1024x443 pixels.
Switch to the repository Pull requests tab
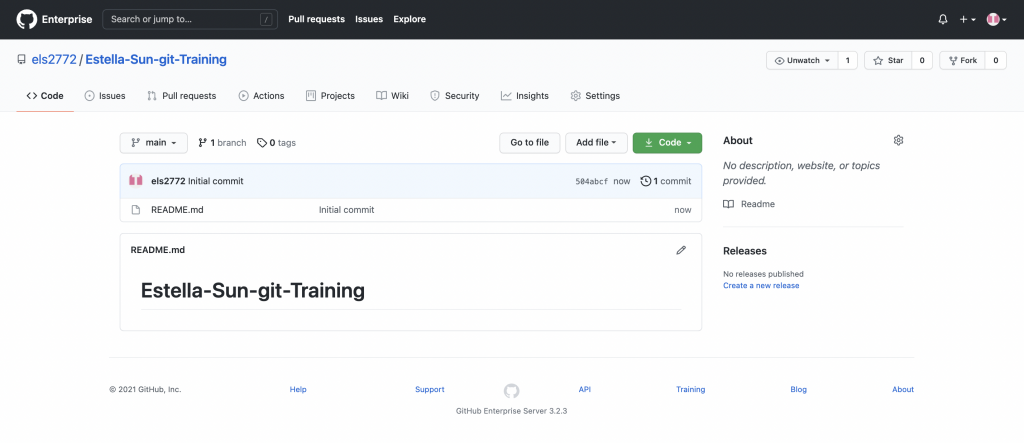tap(182, 95)
